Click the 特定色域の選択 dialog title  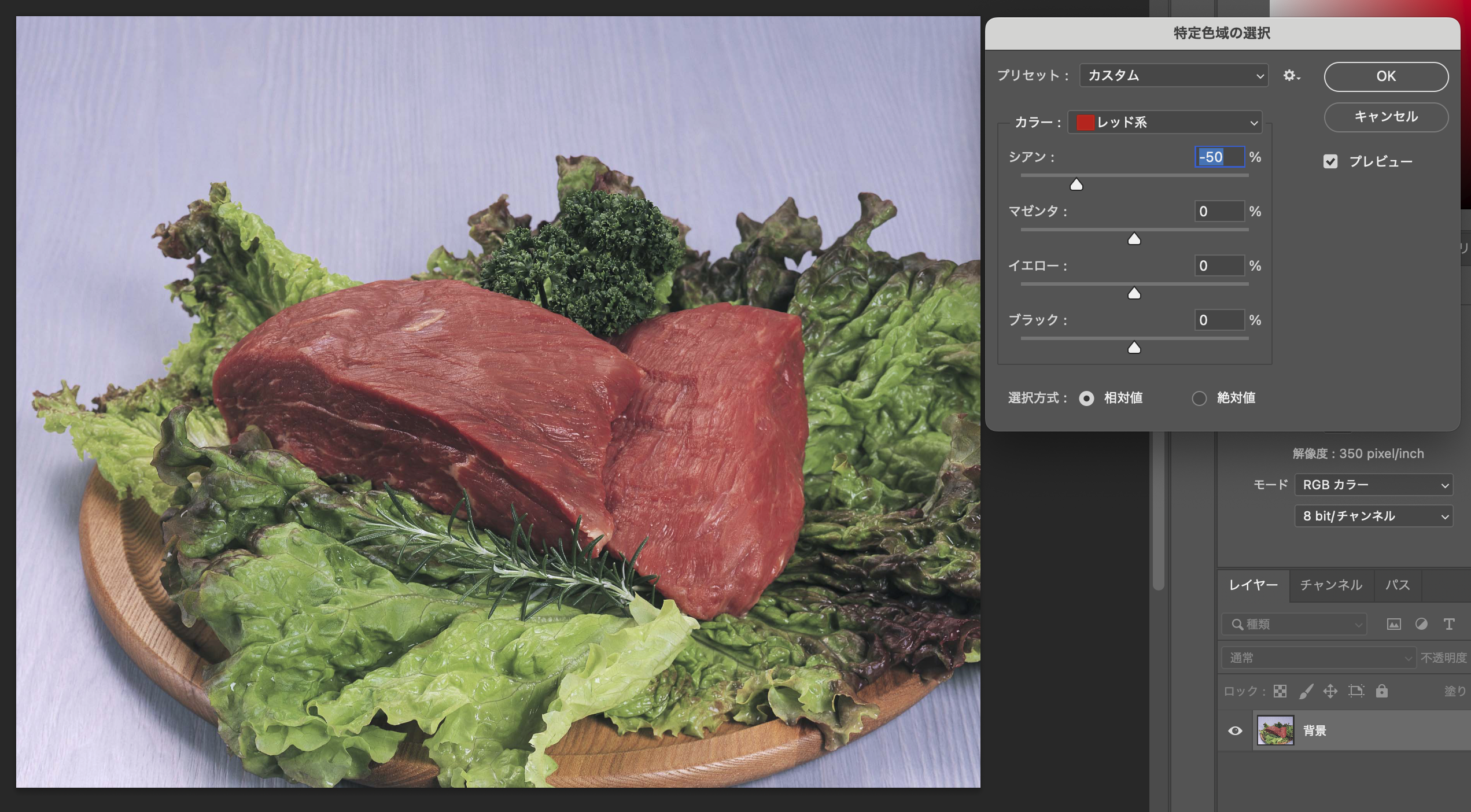click(x=1222, y=33)
